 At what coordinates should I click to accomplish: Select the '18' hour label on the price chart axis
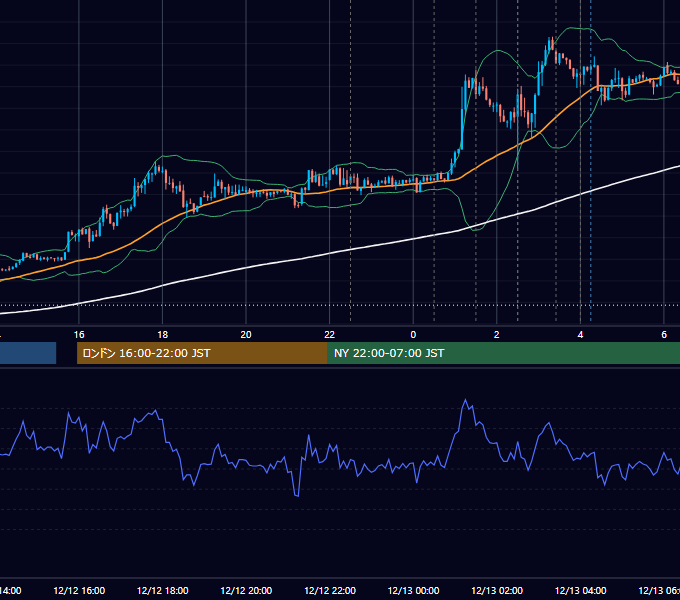click(163, 335)
